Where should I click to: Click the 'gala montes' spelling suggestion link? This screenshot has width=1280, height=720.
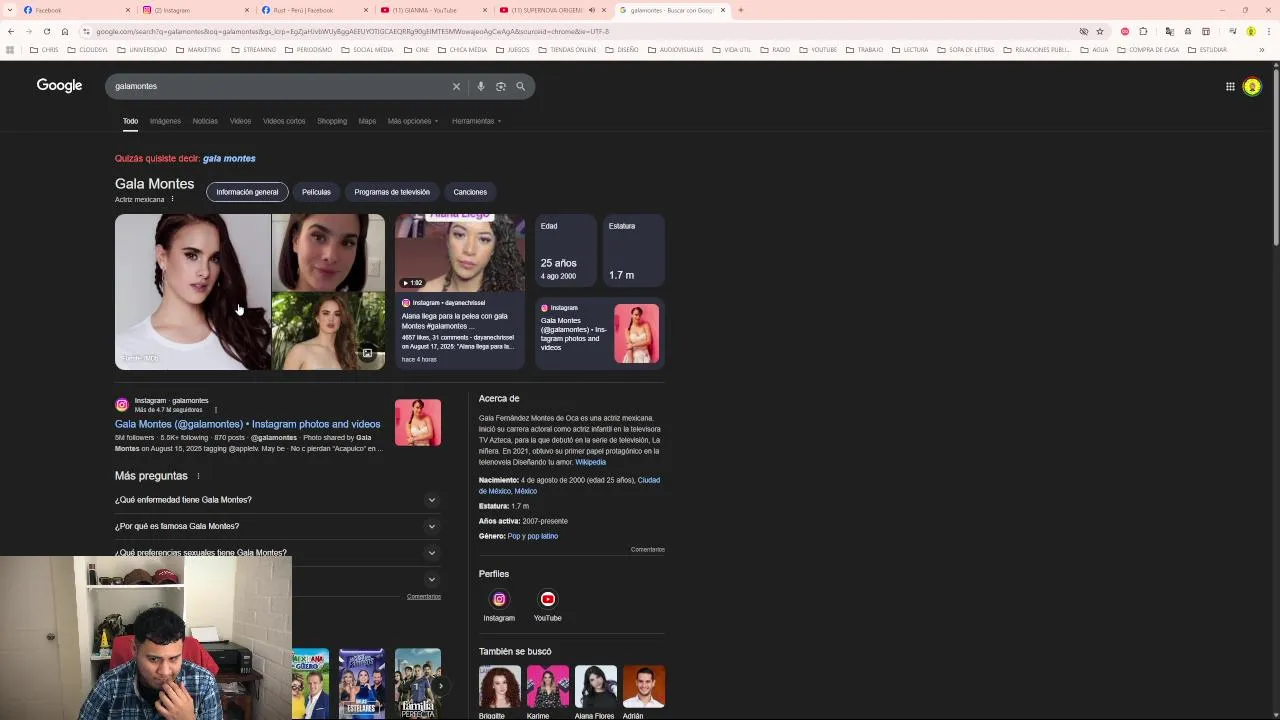coord(229,158)
